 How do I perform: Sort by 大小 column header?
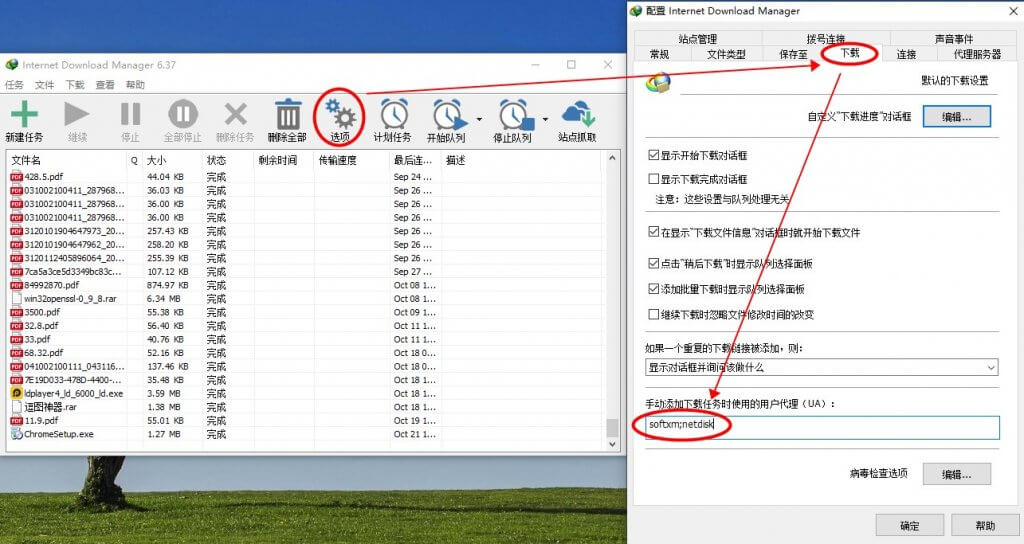172,160
